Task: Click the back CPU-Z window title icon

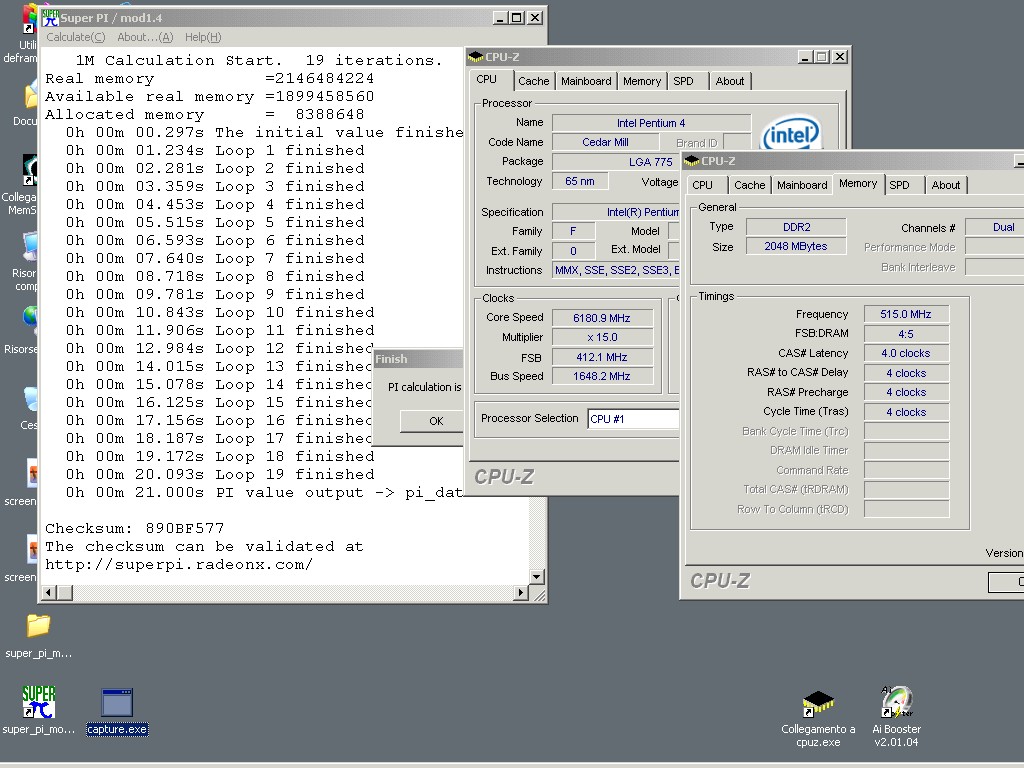Action: click(476, 57)
